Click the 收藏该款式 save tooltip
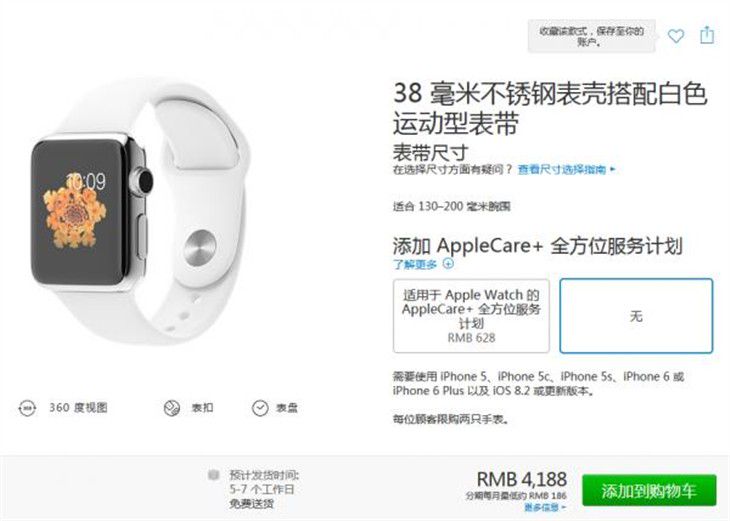730x521 pixels. [x=591, y=36]
